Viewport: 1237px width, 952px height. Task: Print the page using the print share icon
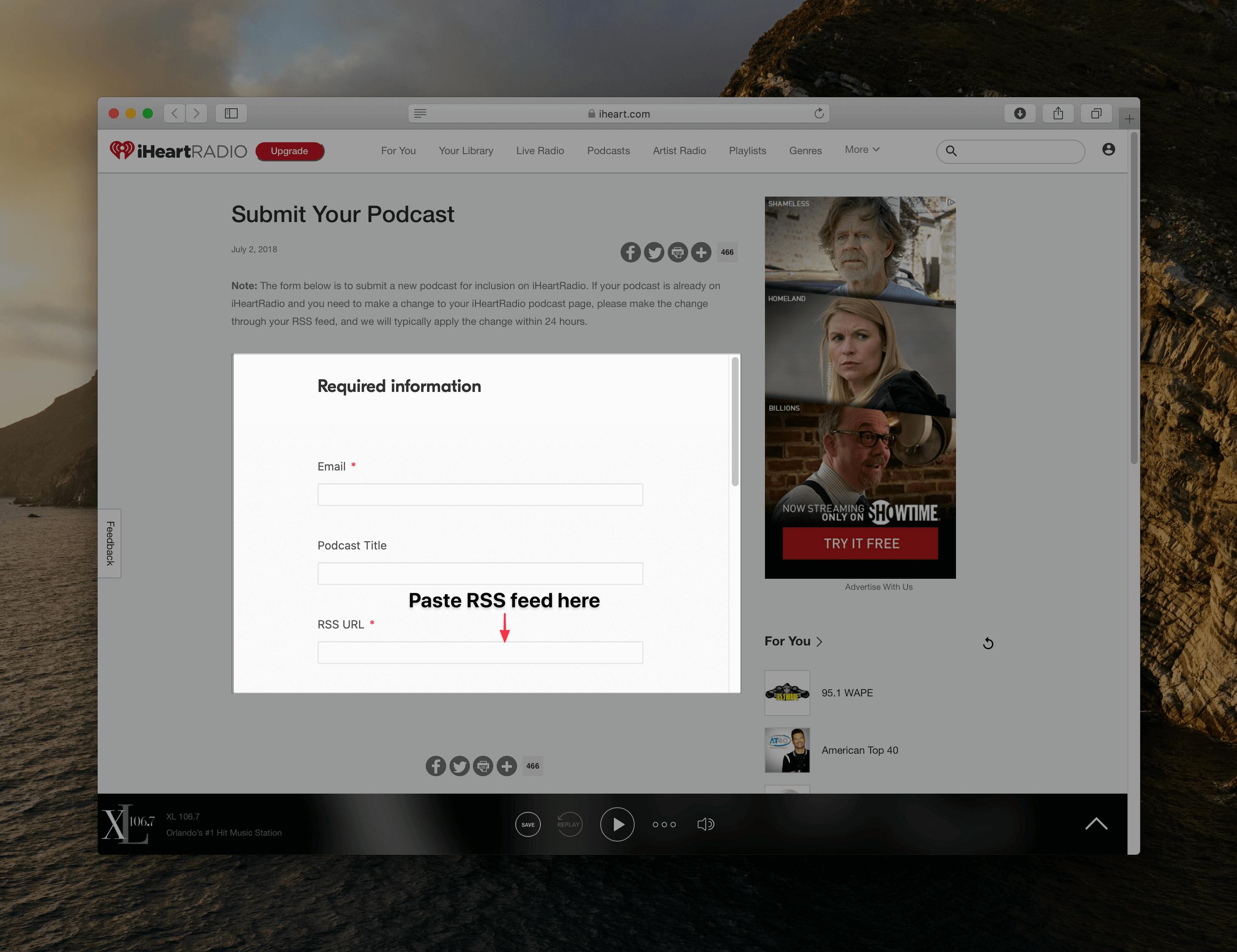(678, 252)
